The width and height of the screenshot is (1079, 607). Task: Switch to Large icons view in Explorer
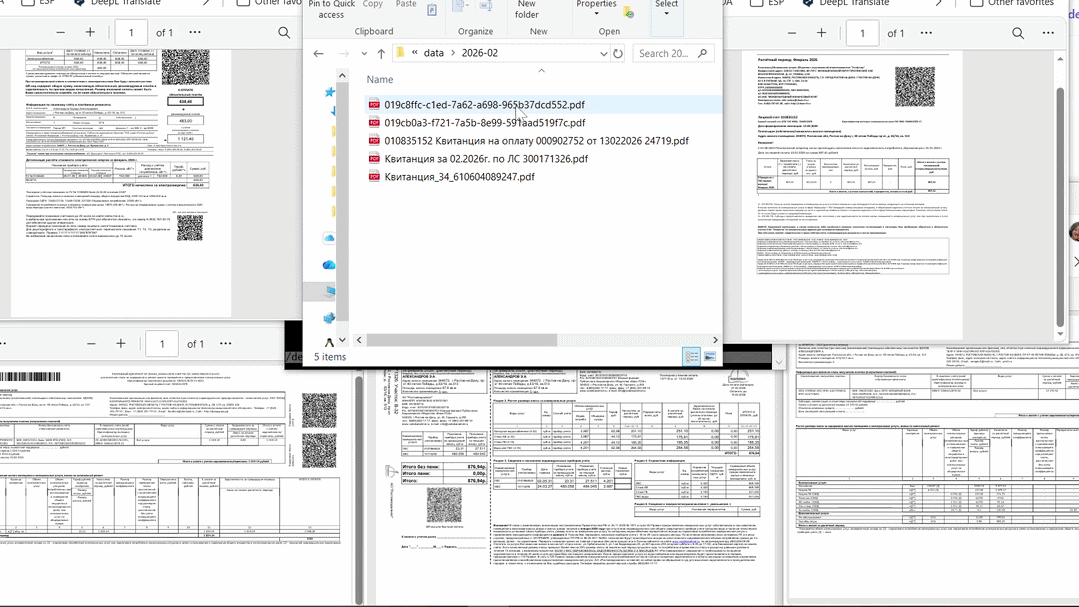pos(709,356)
